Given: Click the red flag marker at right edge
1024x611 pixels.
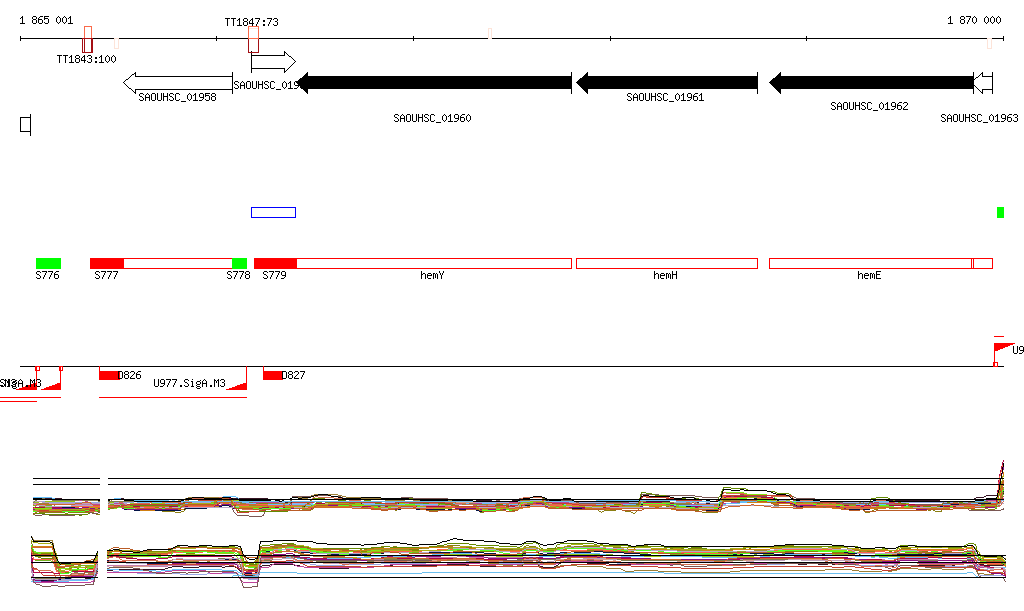Looking at the screenshot, I should coord(1003,349).
